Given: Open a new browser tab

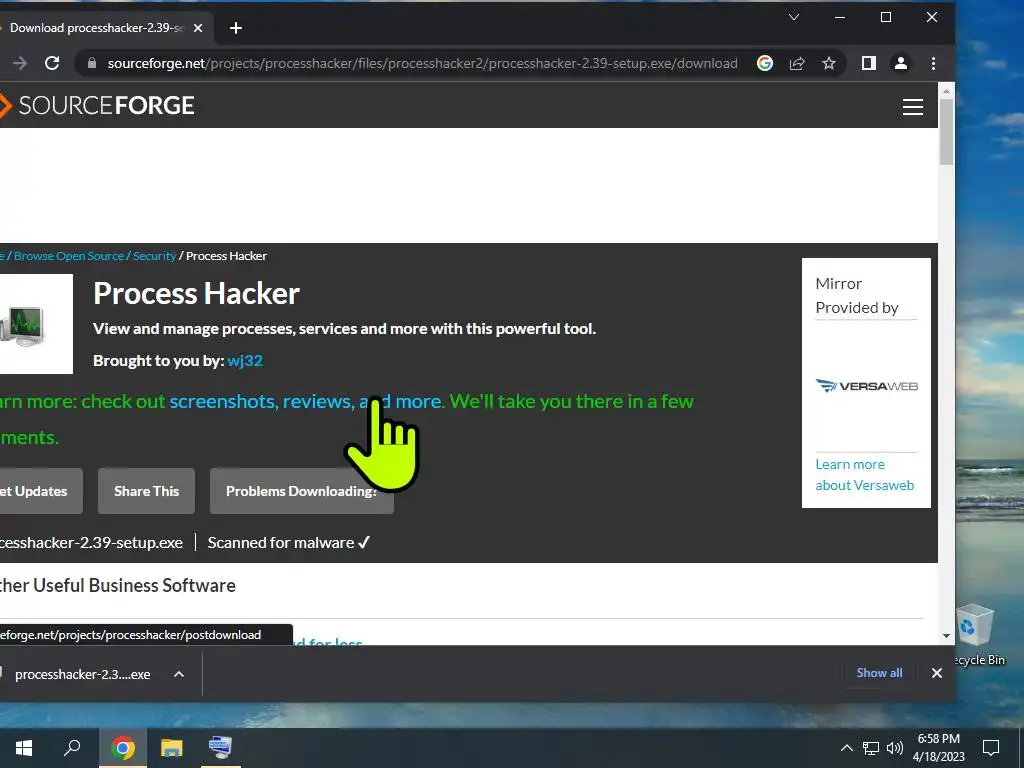Looking at the screenshot, I should (x=236, y=28).
